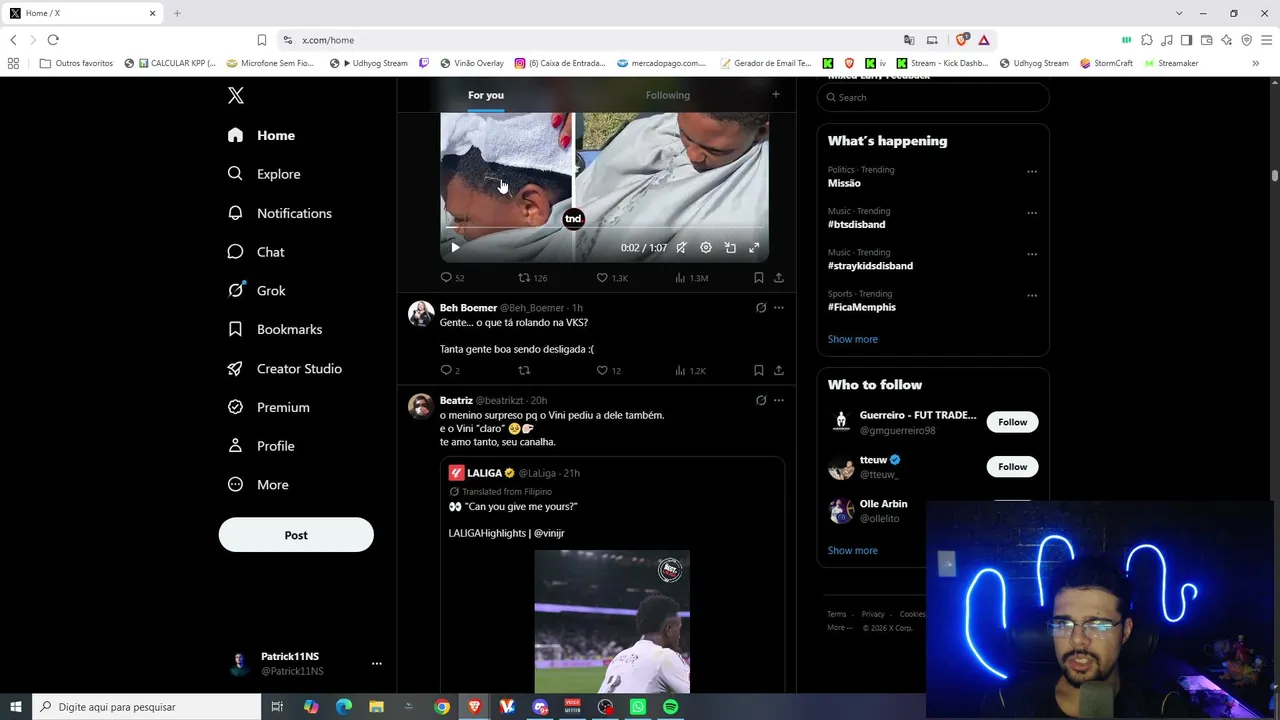
Task: Seek along the video progress bar
Action: pyautogui.click(x=605, y=229)
